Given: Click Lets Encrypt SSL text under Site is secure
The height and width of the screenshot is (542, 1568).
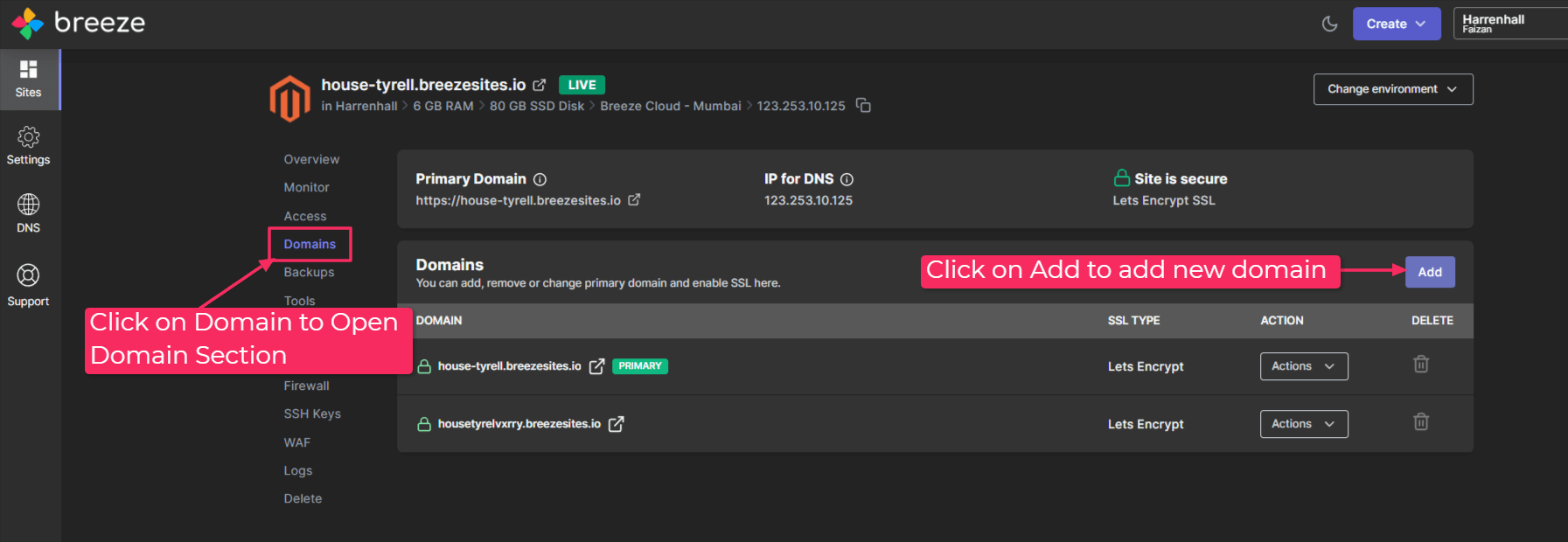Looking at the screenshot, I should (x=1164, y=200).
